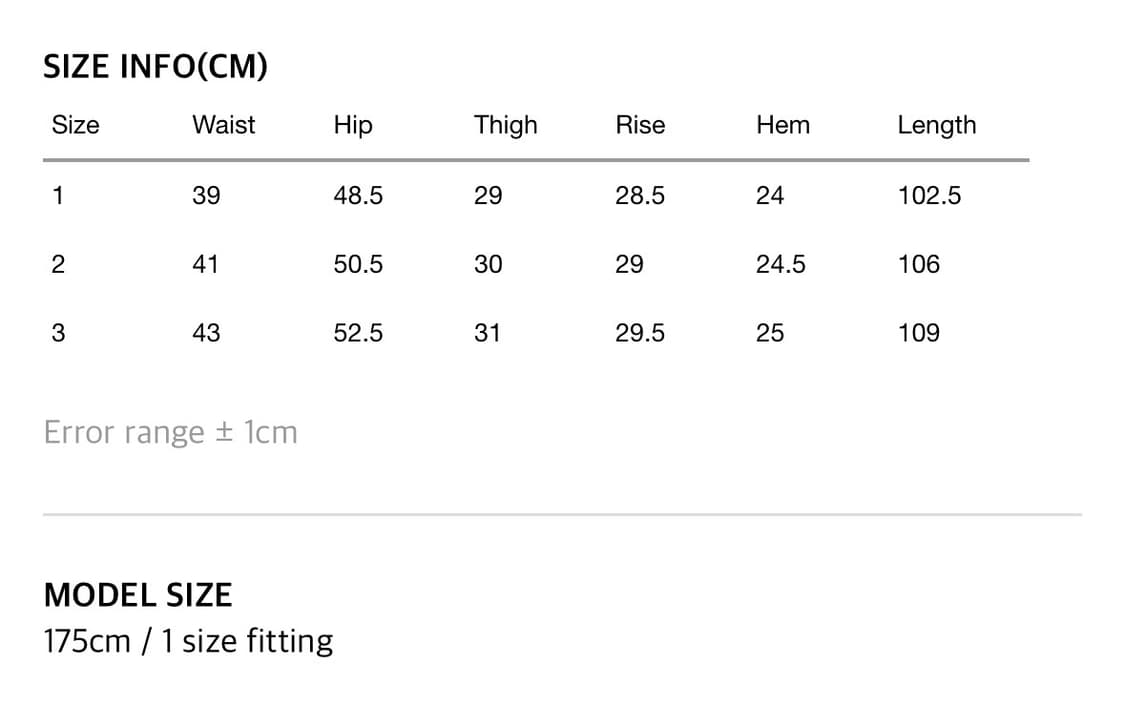Select the 28.5 rise value
This screenshot has width=1125, height=703.
tap(640, 195)
